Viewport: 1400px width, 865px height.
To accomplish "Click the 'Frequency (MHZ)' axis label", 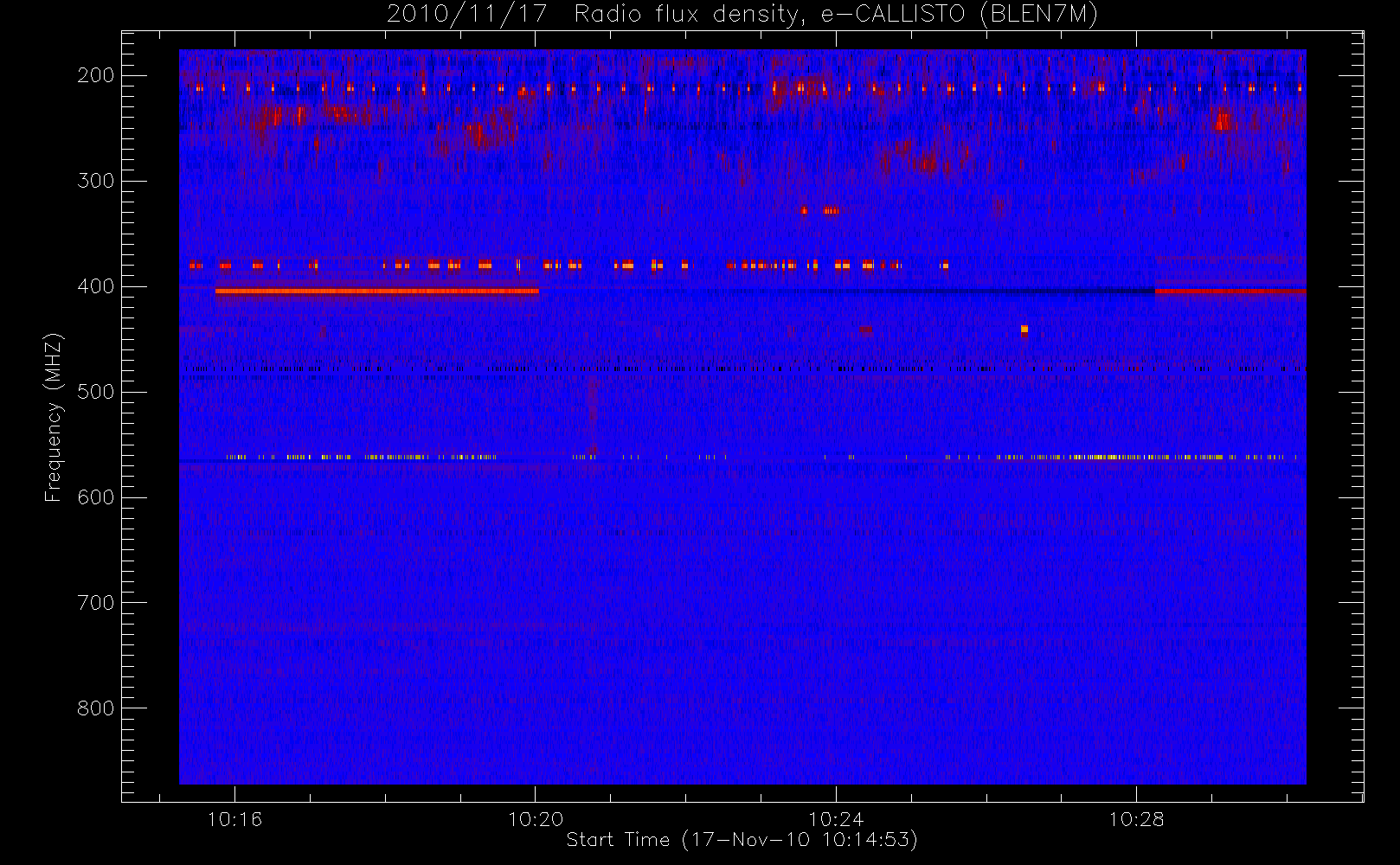I will [54, 417].
